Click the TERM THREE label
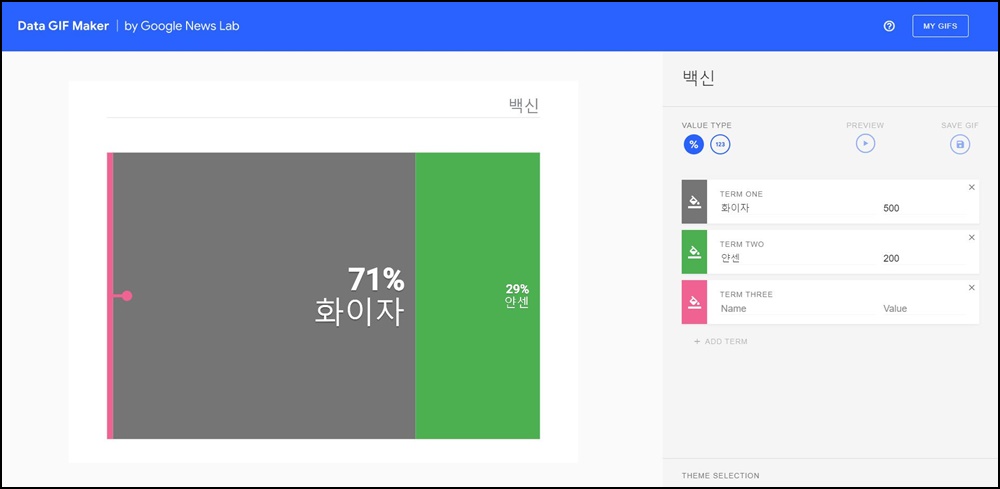Screen dimensions: 1000x489 click(746, 295)
